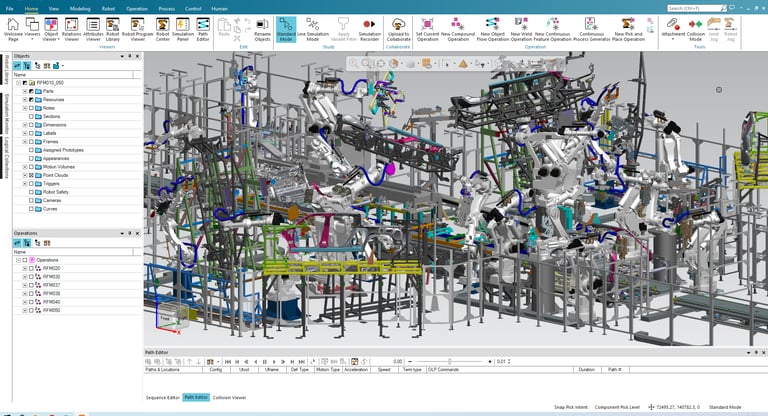
Task: Open the Attributes Viewer
Action: point(93,29)
